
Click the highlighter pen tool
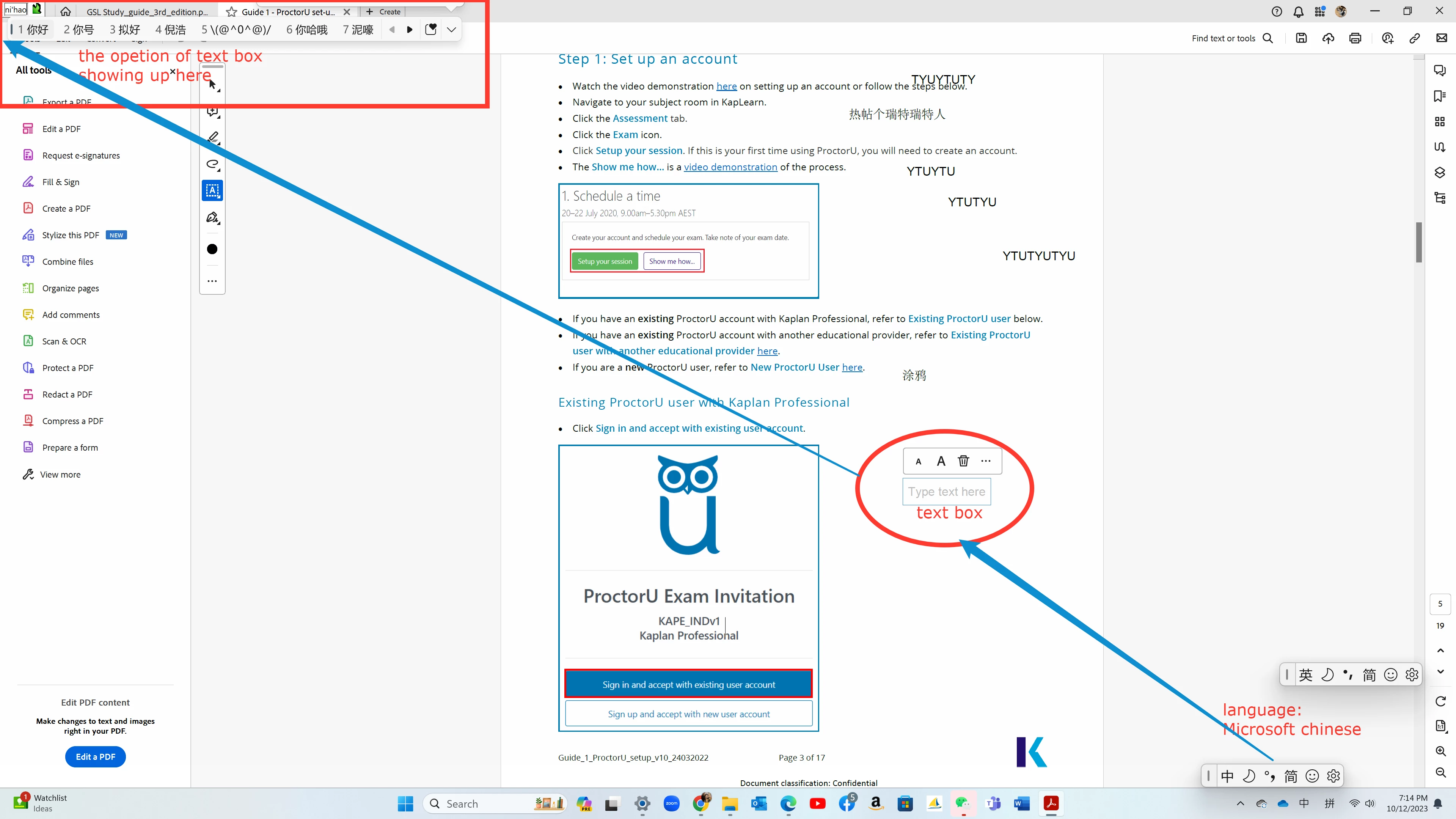(x=212, y=137)
